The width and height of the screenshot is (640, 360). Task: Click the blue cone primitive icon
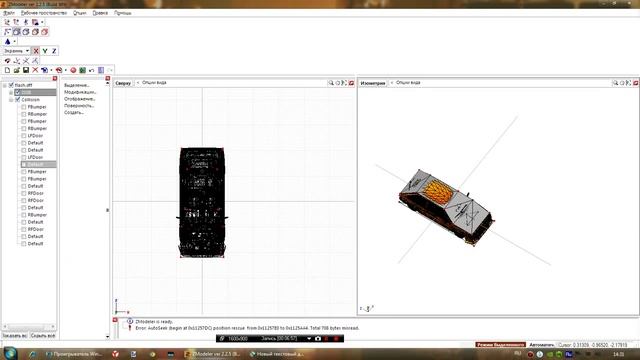click(7, 41)
